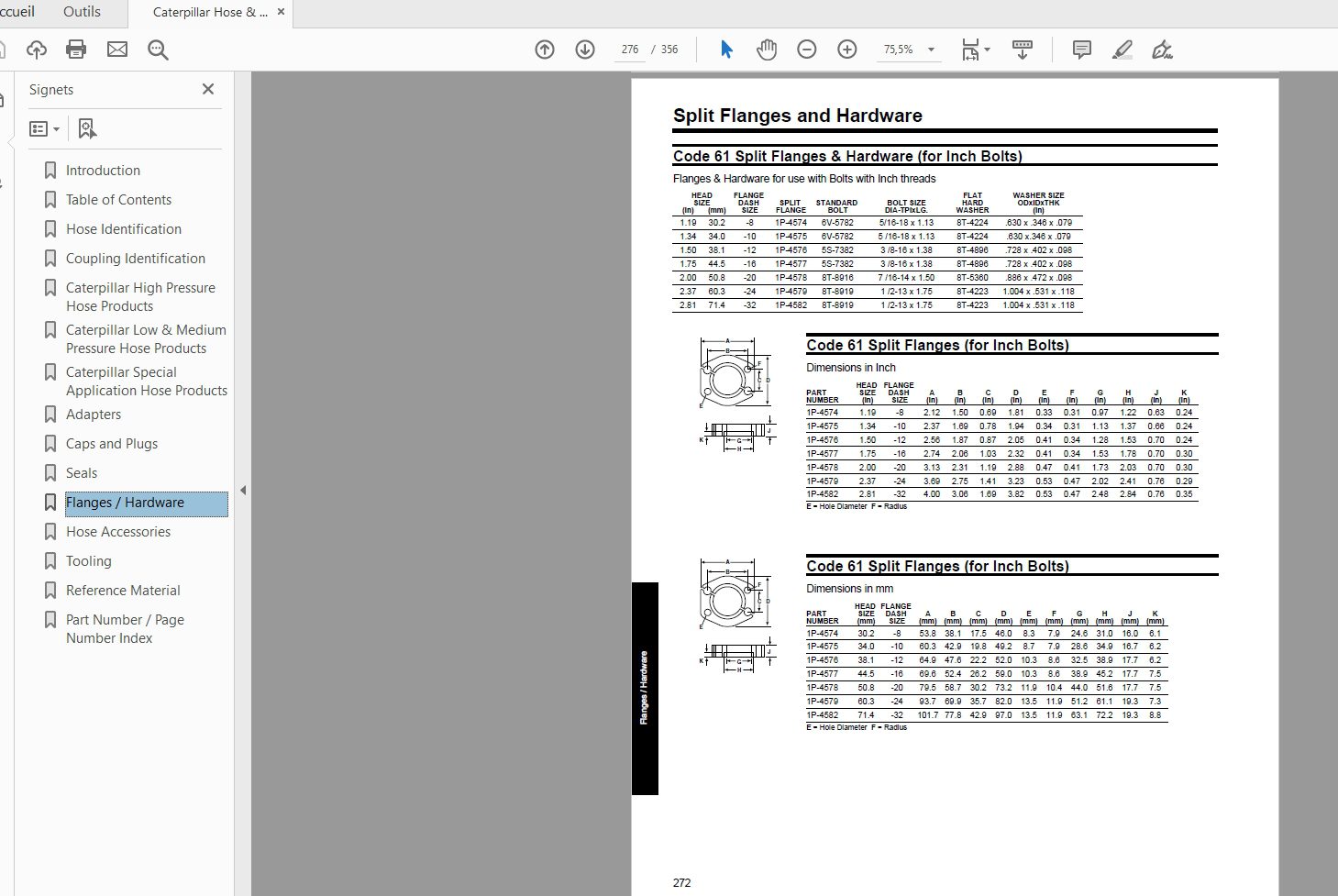Open bookmark options list menu
This screenshot has width=1338, height=896.
(x=44, y=129)
